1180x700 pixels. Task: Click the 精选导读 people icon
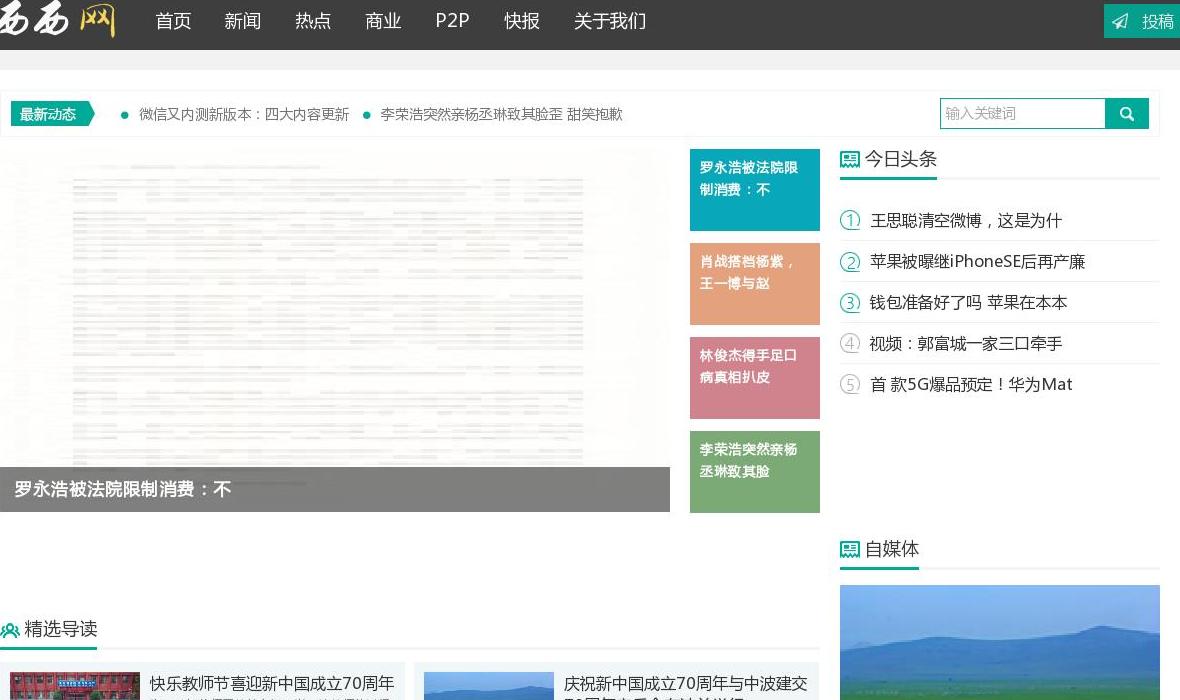click(x=10, y=630)
